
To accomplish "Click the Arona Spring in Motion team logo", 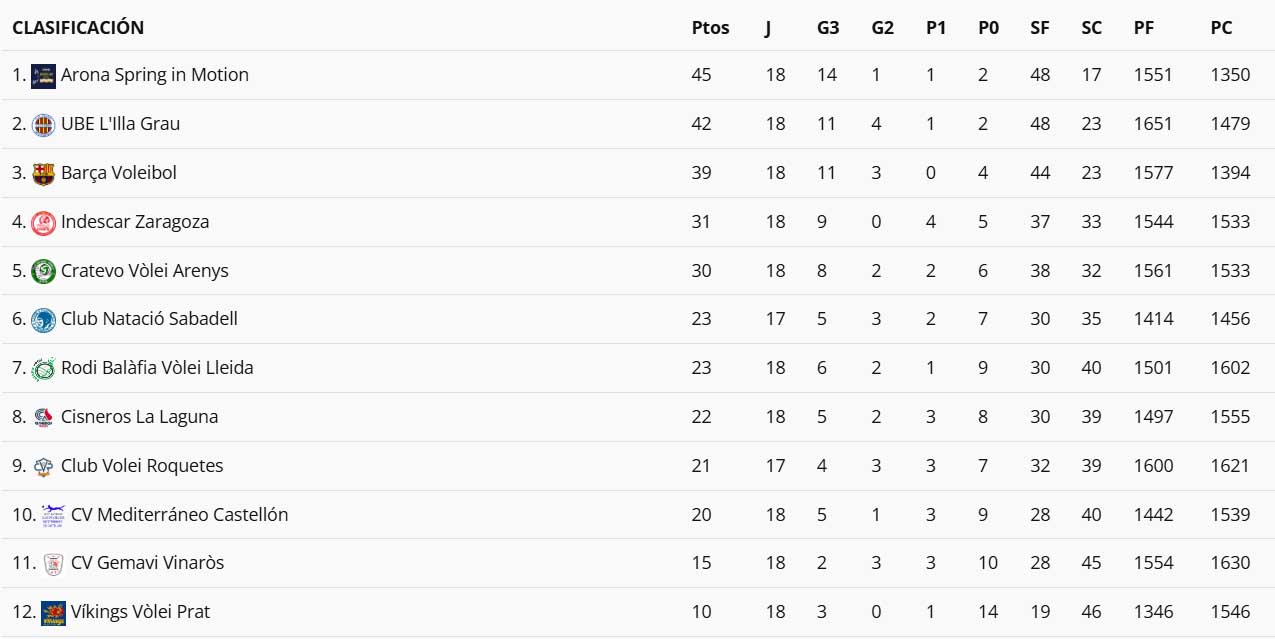I will coord(43,76).
